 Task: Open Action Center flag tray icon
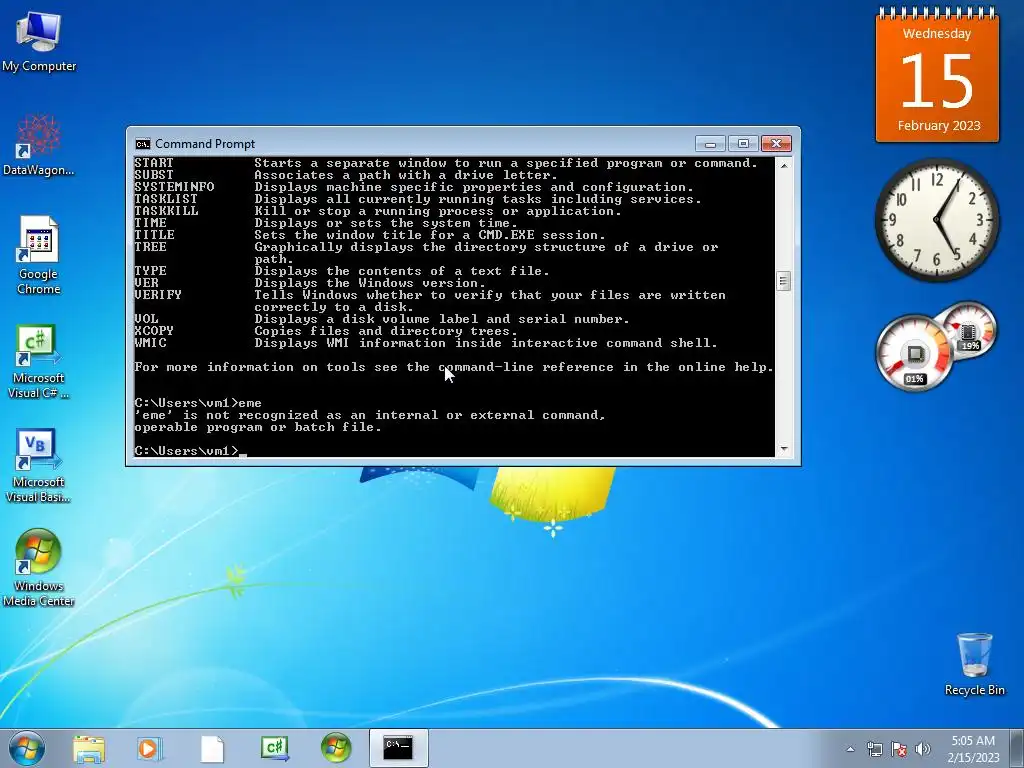click(899, 749)
